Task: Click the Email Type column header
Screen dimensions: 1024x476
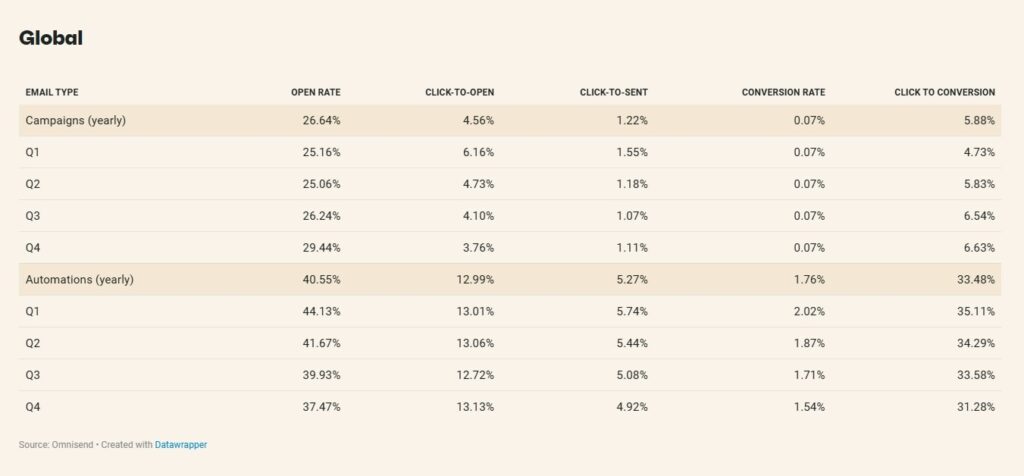Action: 52,93
